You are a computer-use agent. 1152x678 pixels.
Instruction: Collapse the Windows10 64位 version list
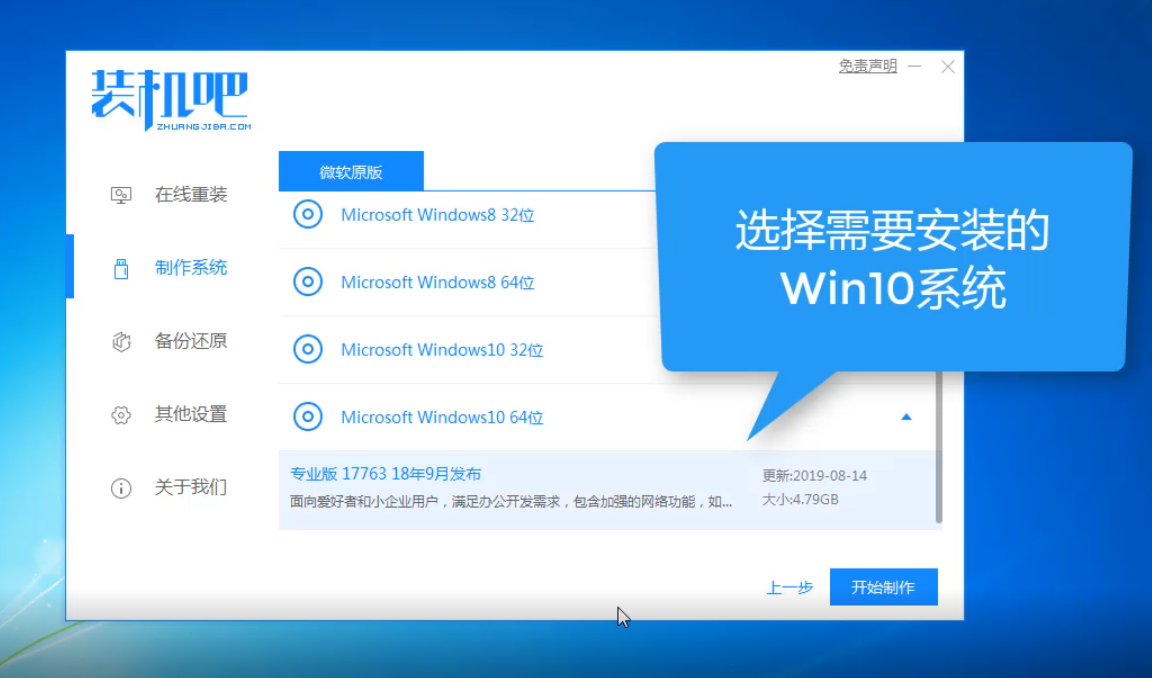tap(905, 417)
